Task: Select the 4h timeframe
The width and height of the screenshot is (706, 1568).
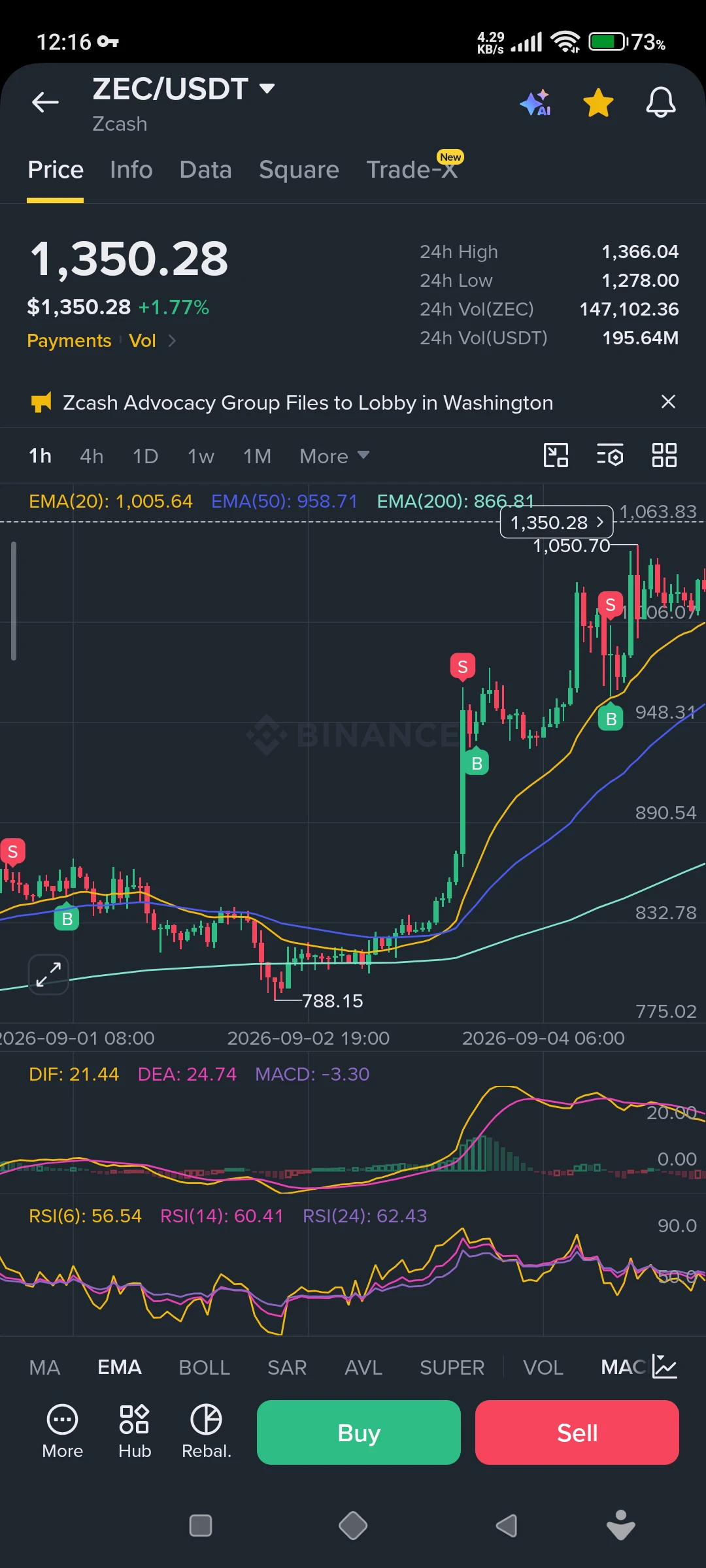Action: [x=92, y=456]
